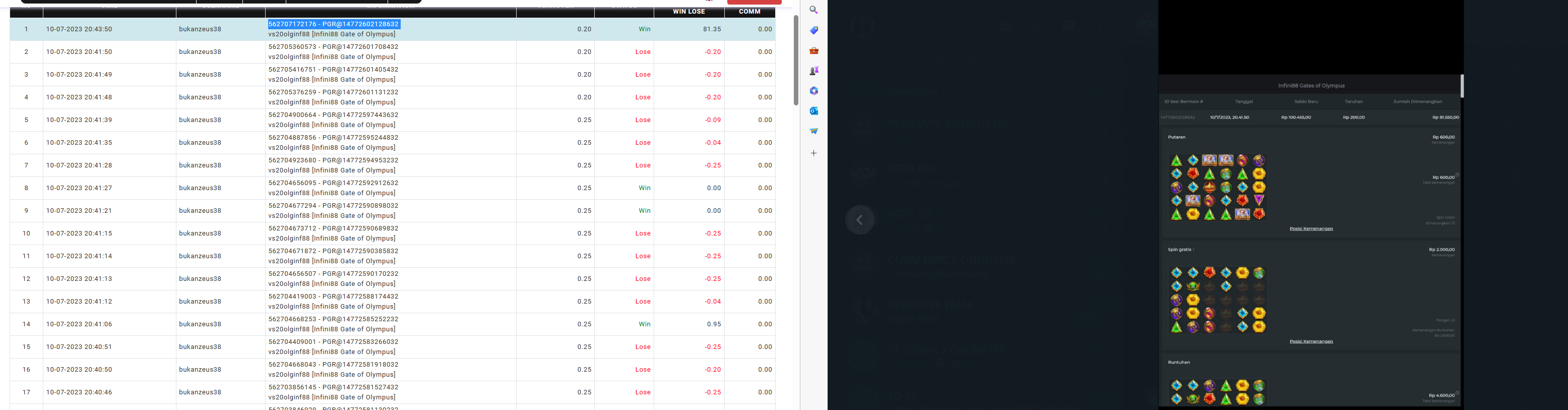Viewport: 1568px width, 410px height.
Task: Click session ID 14772602128632 in history panel
Action: (1177, 118)
